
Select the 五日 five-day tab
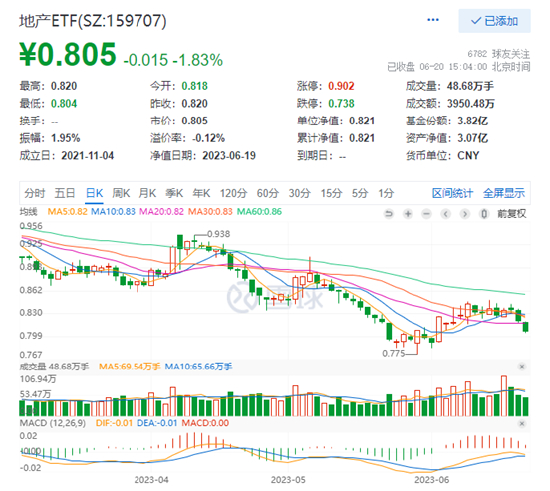click(65, 193)
